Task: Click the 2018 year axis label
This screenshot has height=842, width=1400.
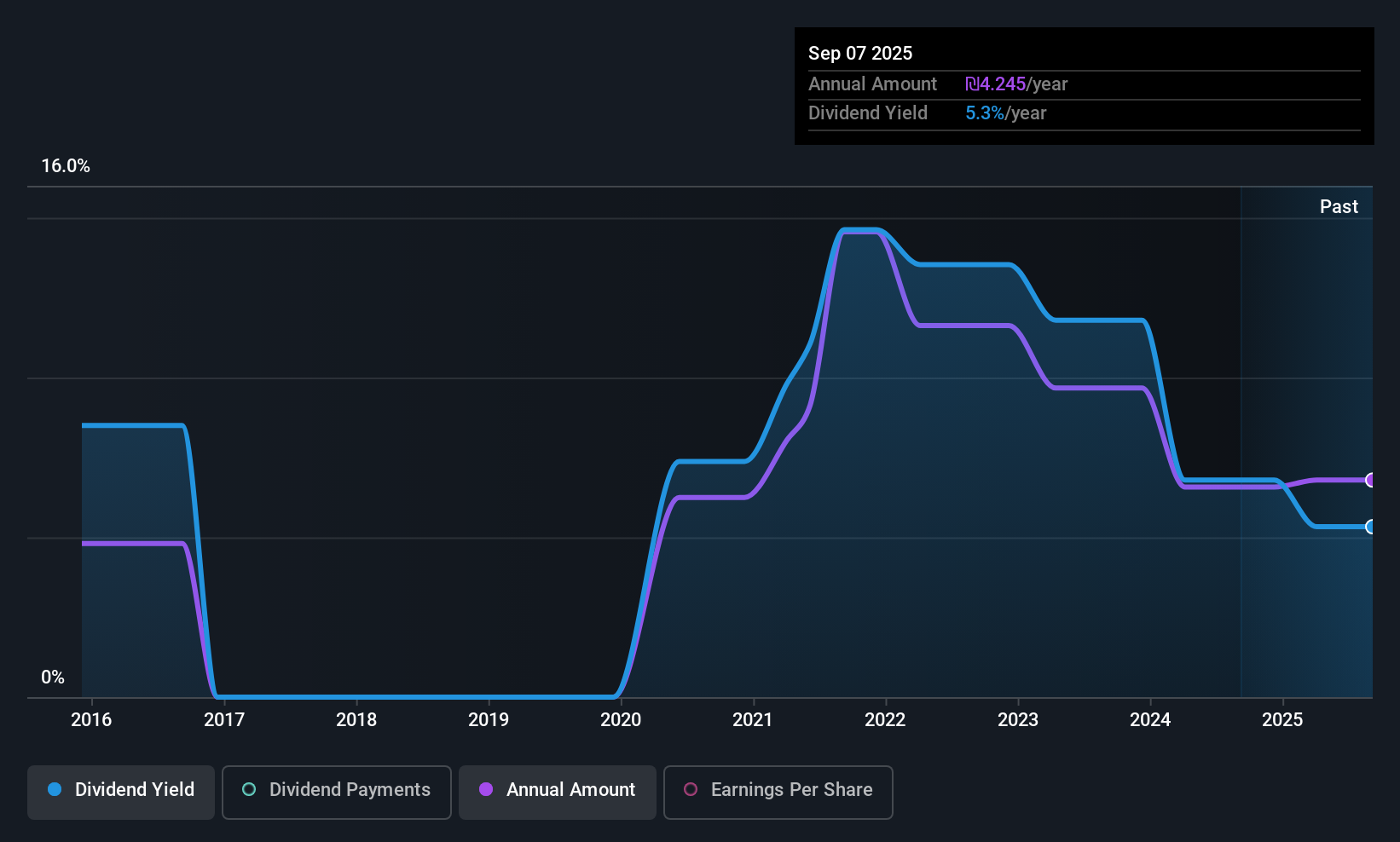Action: (356, 720)
